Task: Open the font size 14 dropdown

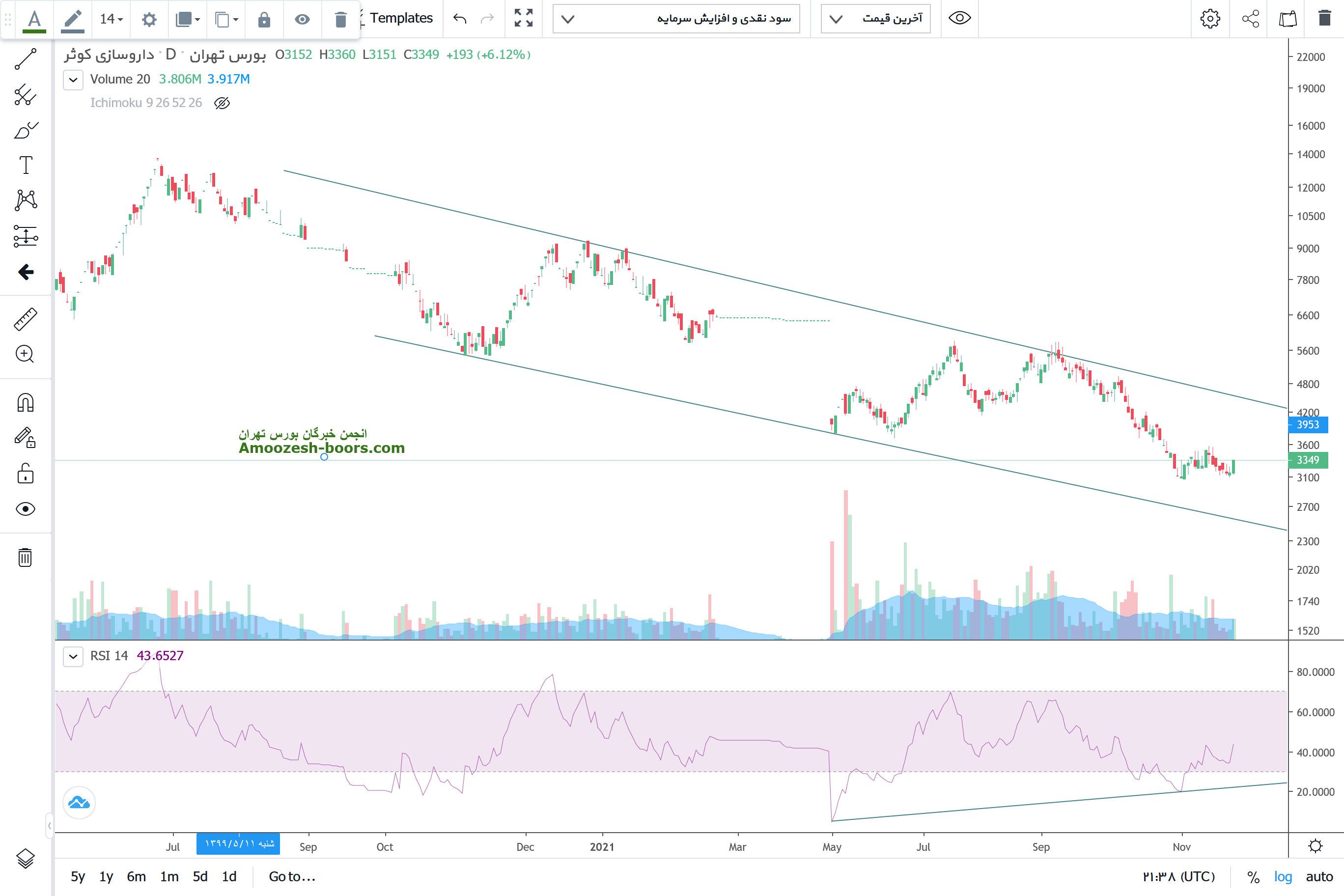Action: click(112, 19)
